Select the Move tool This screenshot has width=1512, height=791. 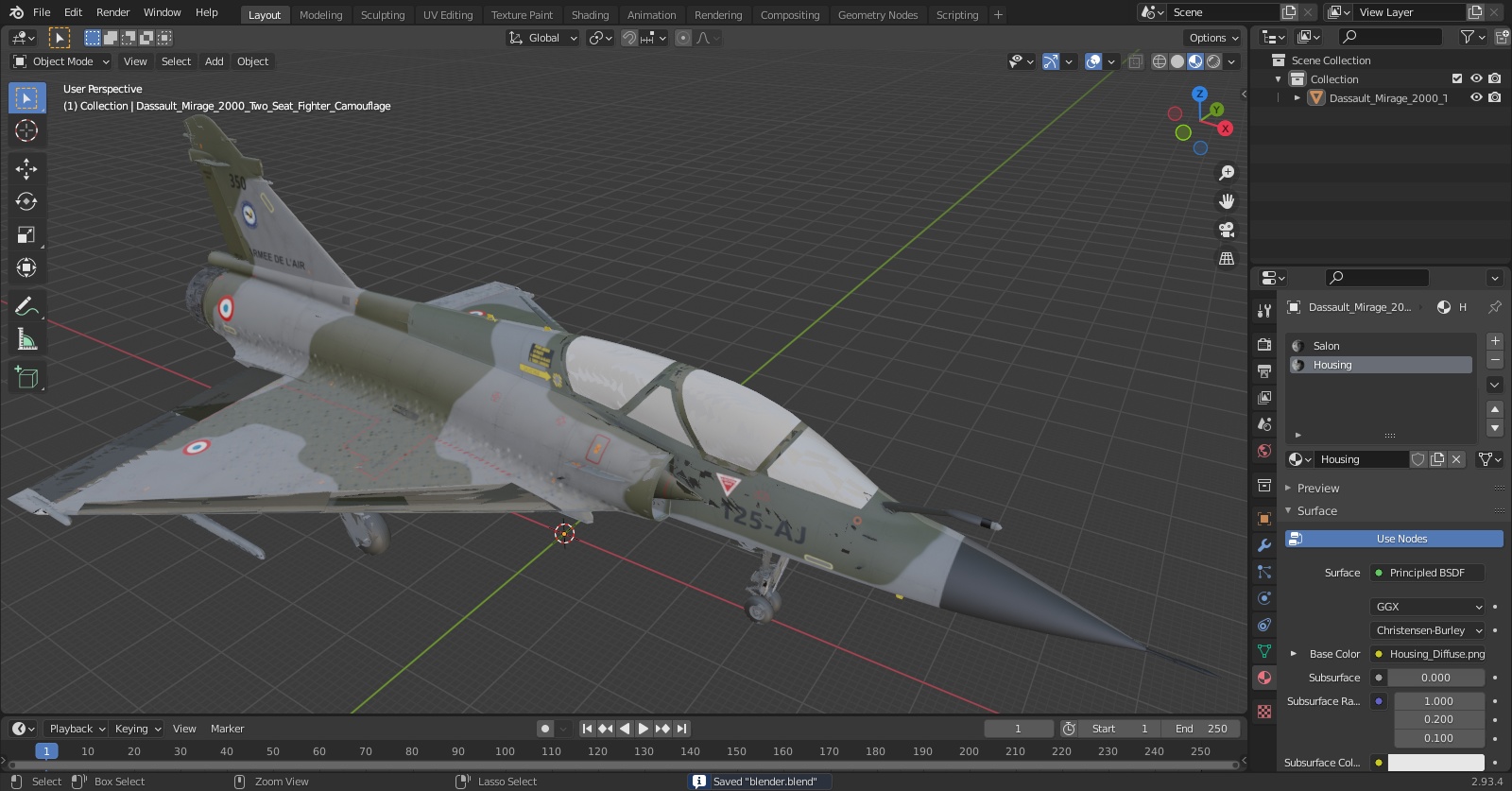(26, 168)
